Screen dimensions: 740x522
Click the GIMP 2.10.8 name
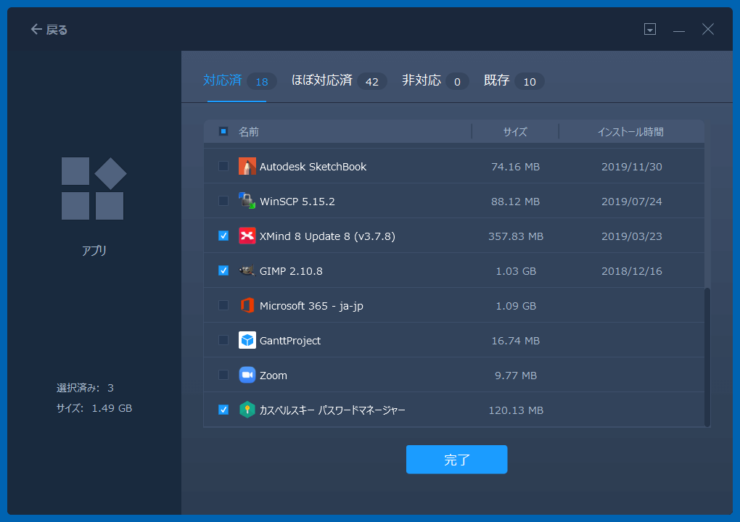click(x=291, y=271)
